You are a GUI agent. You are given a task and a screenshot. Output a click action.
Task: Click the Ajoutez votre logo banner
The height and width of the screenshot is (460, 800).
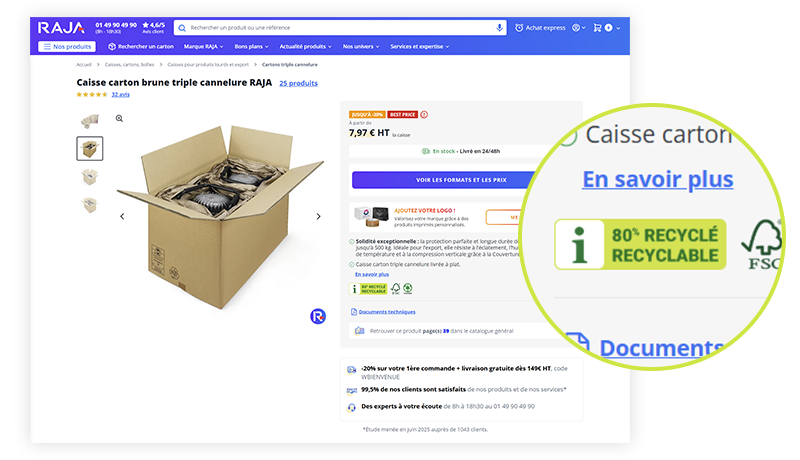439,217
